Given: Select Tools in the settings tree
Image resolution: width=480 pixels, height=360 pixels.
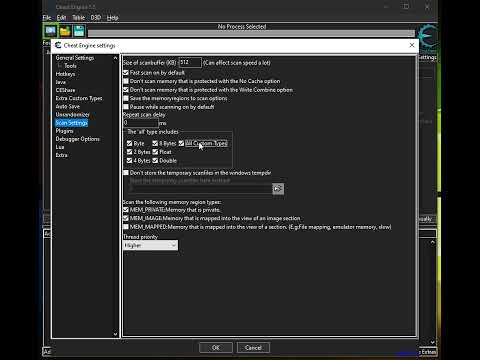Looking at the screenshot, I should tap(70, 66).
